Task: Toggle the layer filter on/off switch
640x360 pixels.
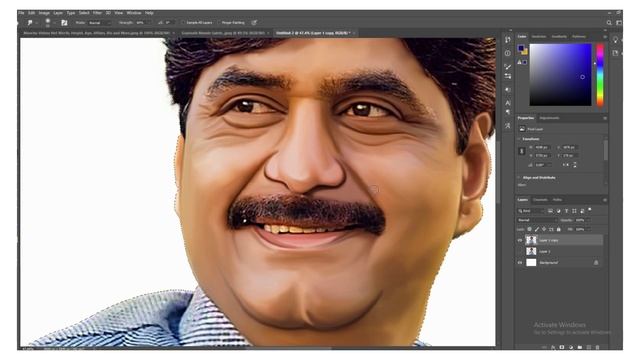Action: (590, 210)
